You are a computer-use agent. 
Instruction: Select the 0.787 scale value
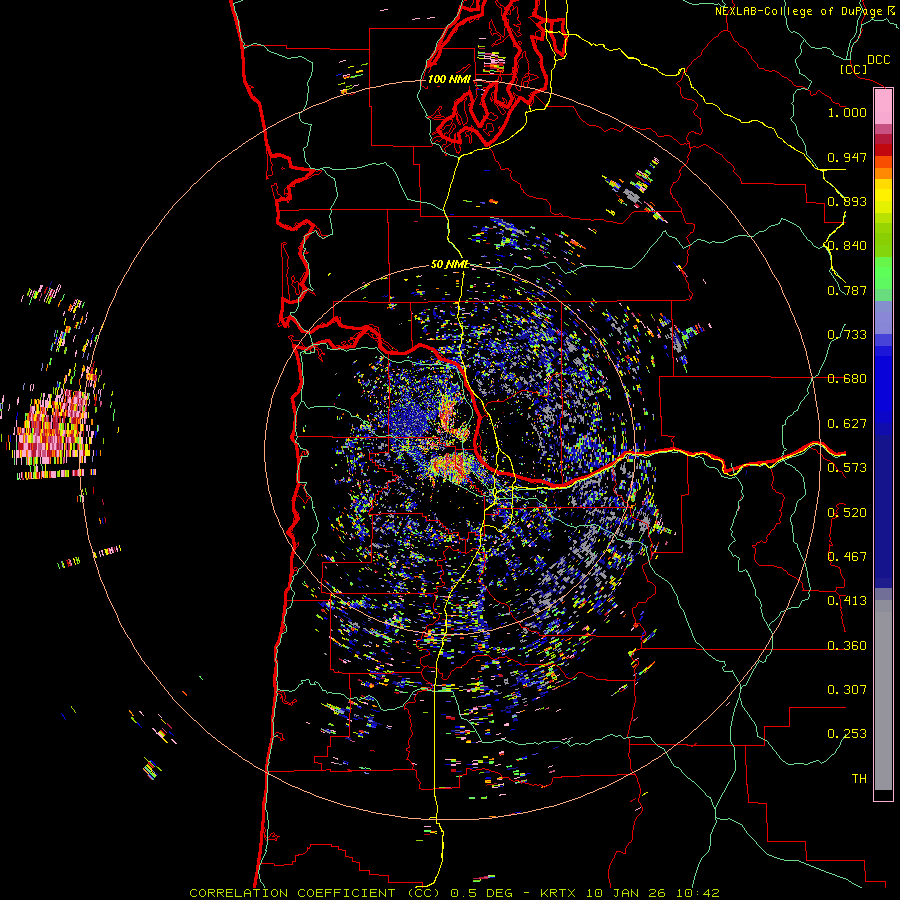pos(847,290)
